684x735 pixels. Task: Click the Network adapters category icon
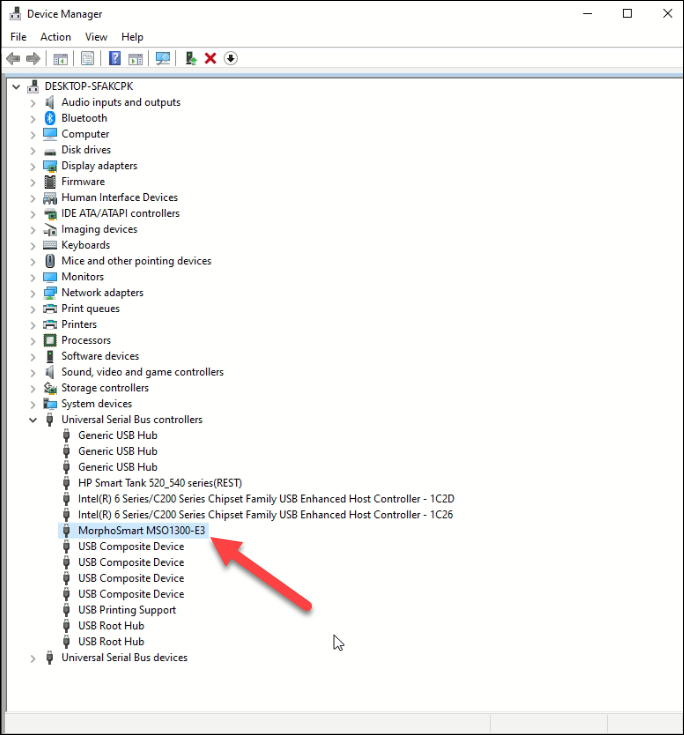pyautogui.click(x=50, y=293)
